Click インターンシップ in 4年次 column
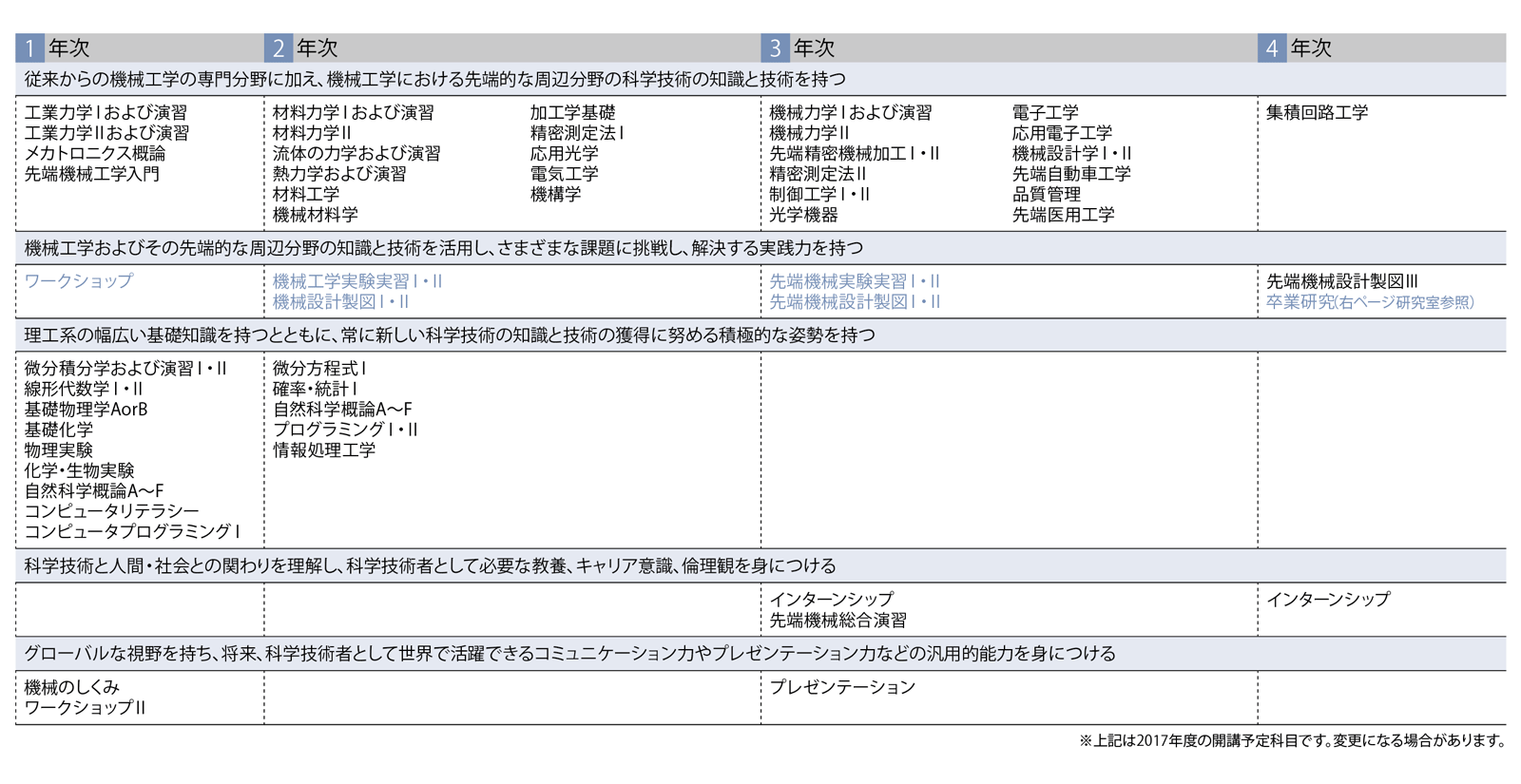1521x784 pixels. pos(1328,600)
